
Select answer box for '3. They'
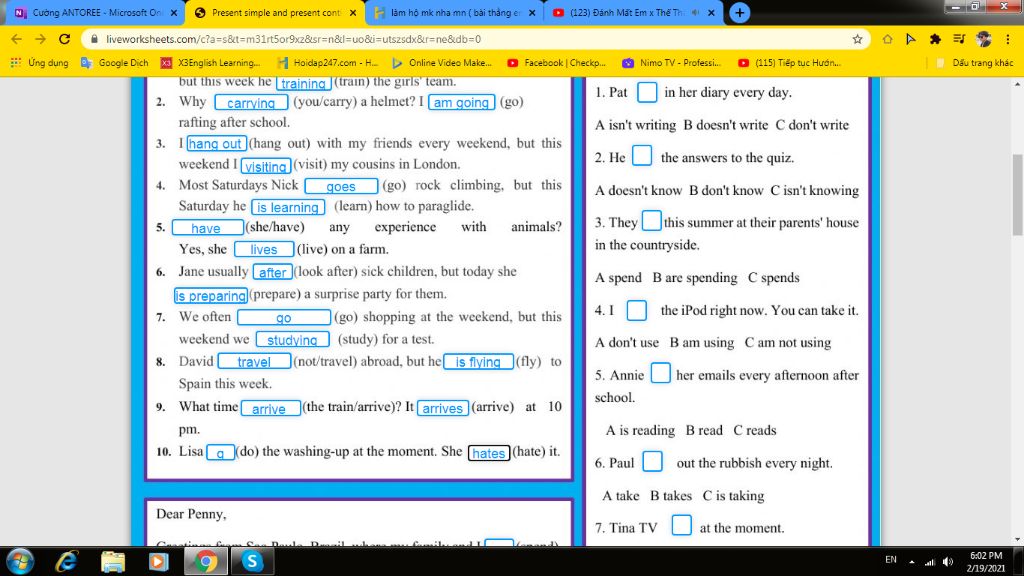pos(651,220)
